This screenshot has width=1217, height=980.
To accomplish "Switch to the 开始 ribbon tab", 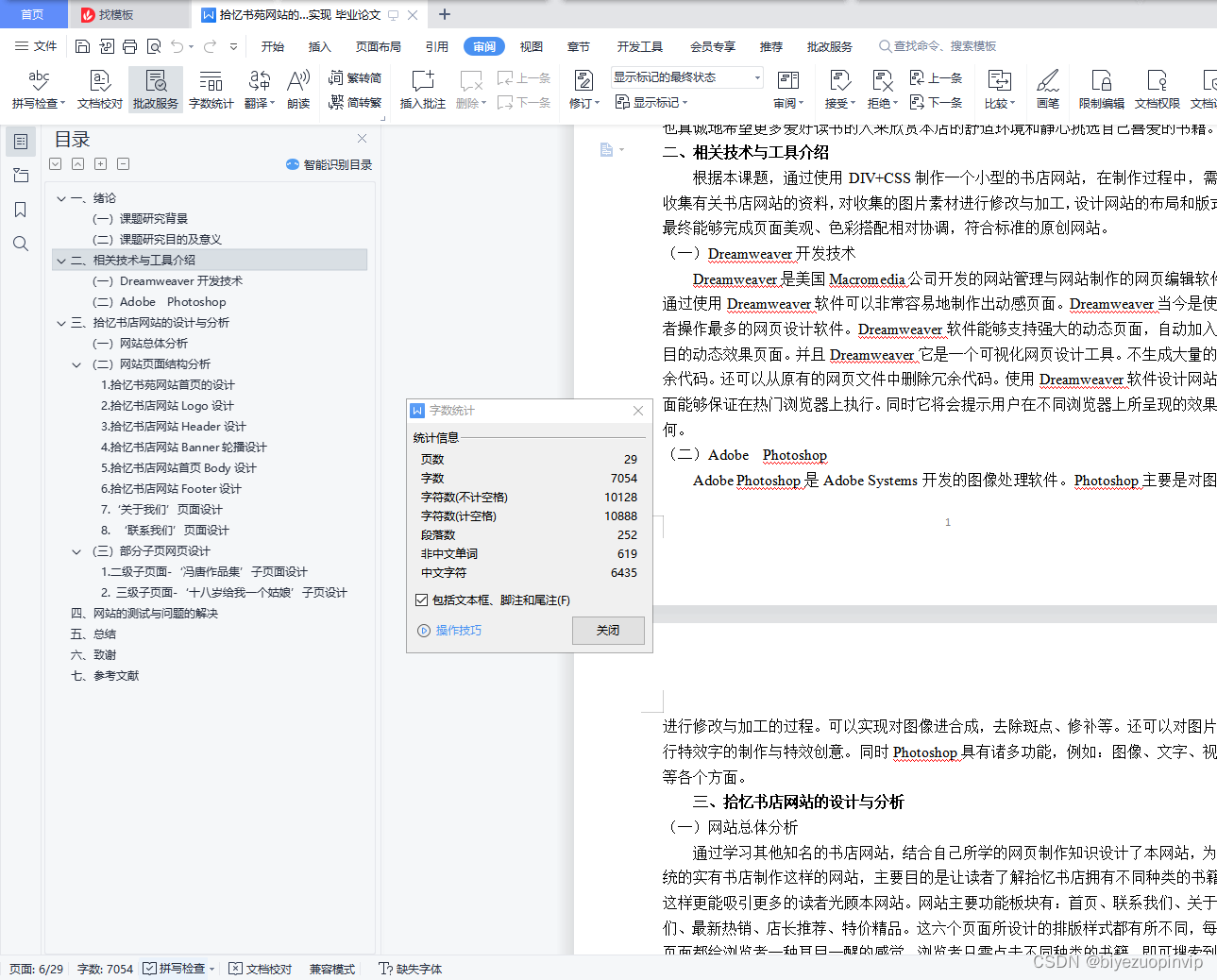I will click(273, 46).
